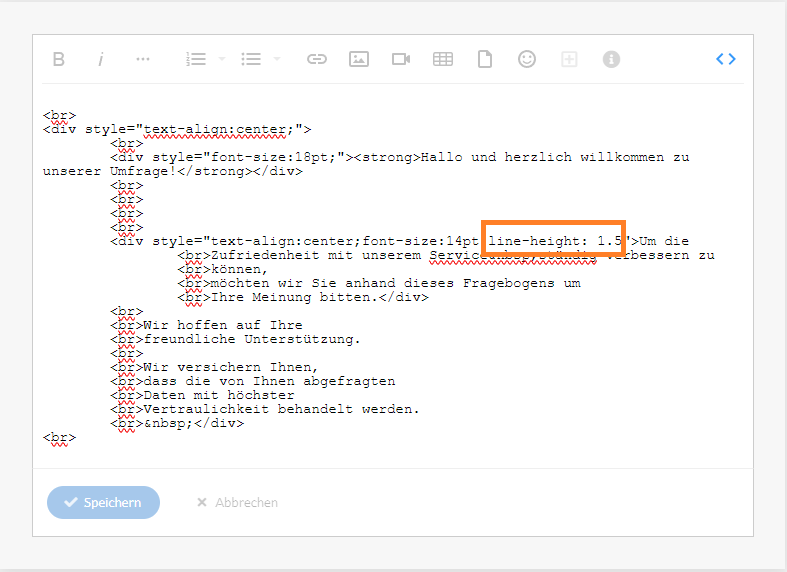Open the editor info icon
Screen dimensions: 787x572
(611, 59)
